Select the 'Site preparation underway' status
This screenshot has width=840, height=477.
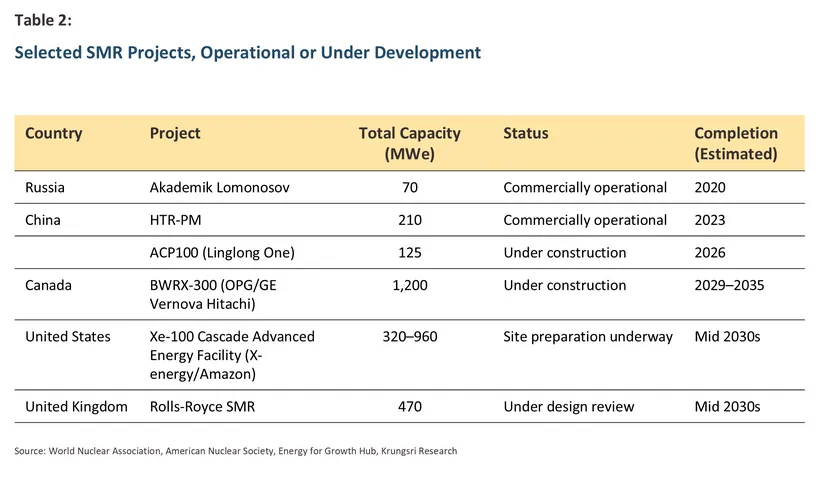point(588,336)
